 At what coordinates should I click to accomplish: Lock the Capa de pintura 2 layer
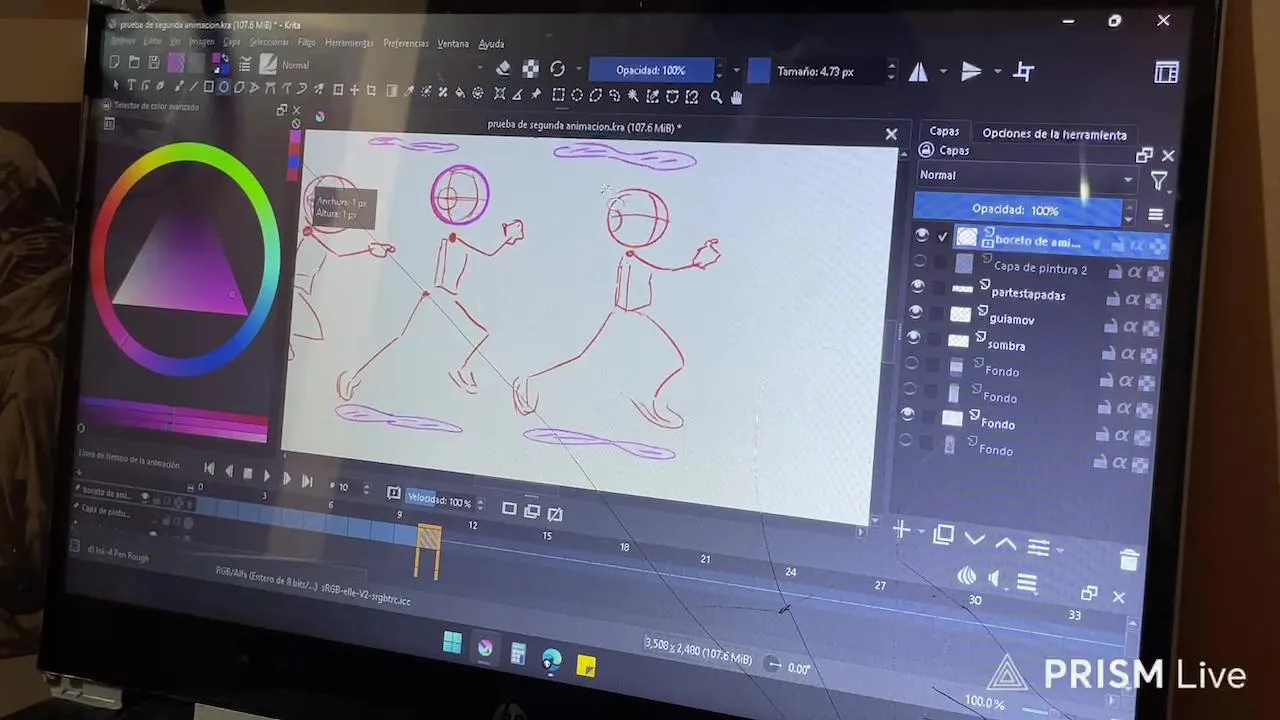1115,271
